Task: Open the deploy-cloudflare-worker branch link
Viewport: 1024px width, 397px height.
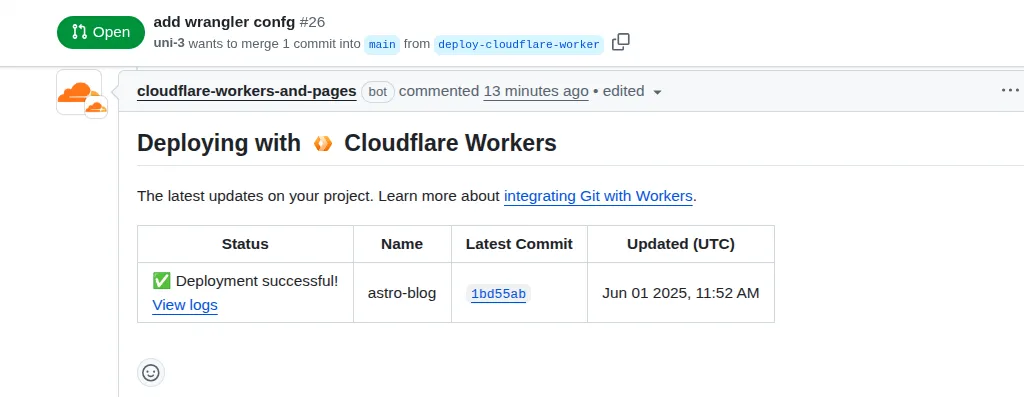Action: (x=519, y=44)
